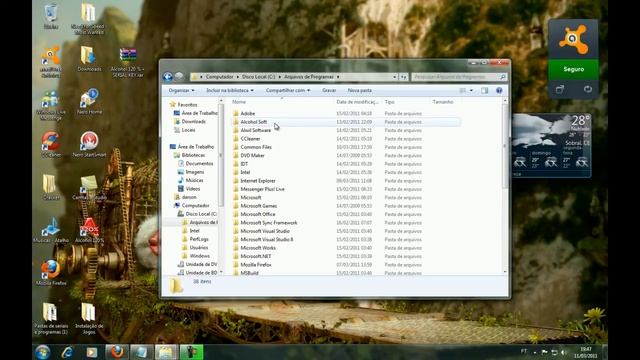Click the avast gadget logo
The height and width of the screenshot is (360, 640).
coord(573,39)
